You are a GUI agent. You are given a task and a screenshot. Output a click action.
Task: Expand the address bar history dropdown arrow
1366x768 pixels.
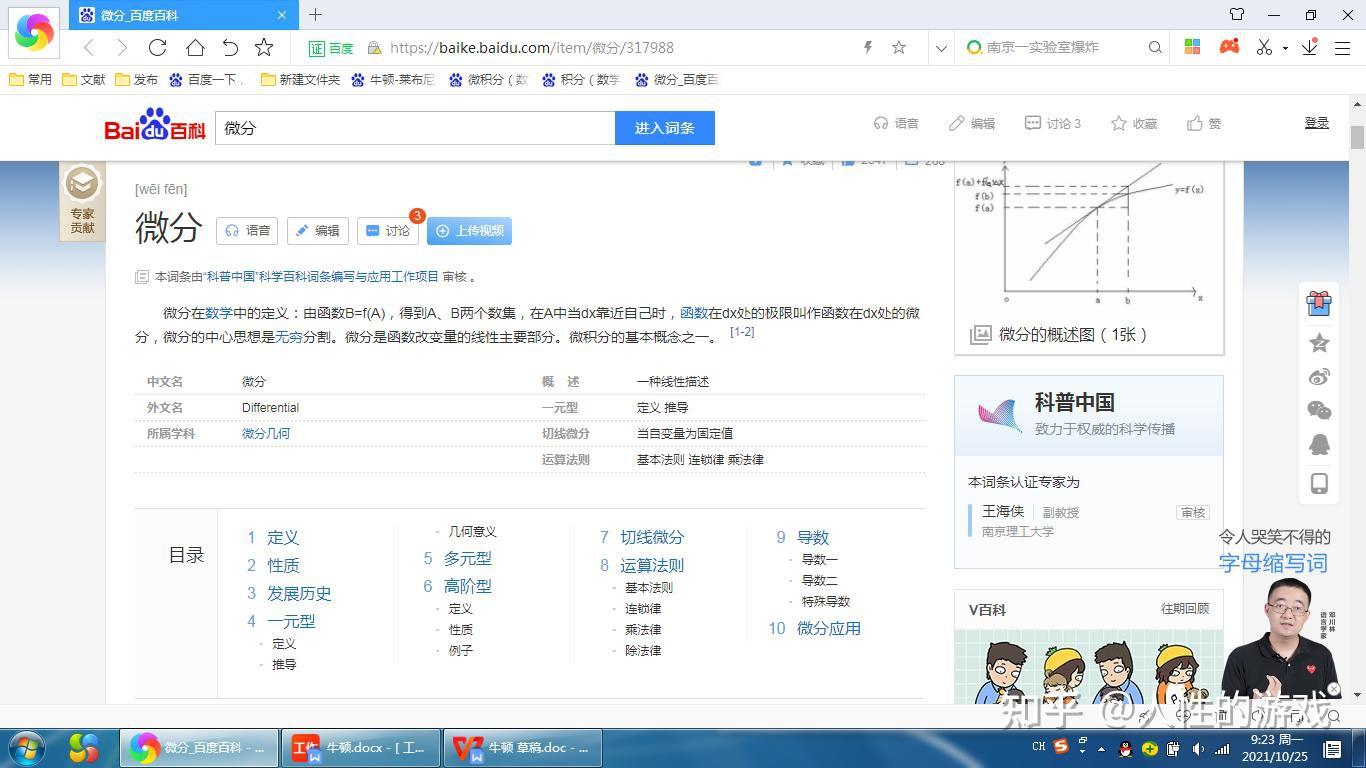pos(940,47)
